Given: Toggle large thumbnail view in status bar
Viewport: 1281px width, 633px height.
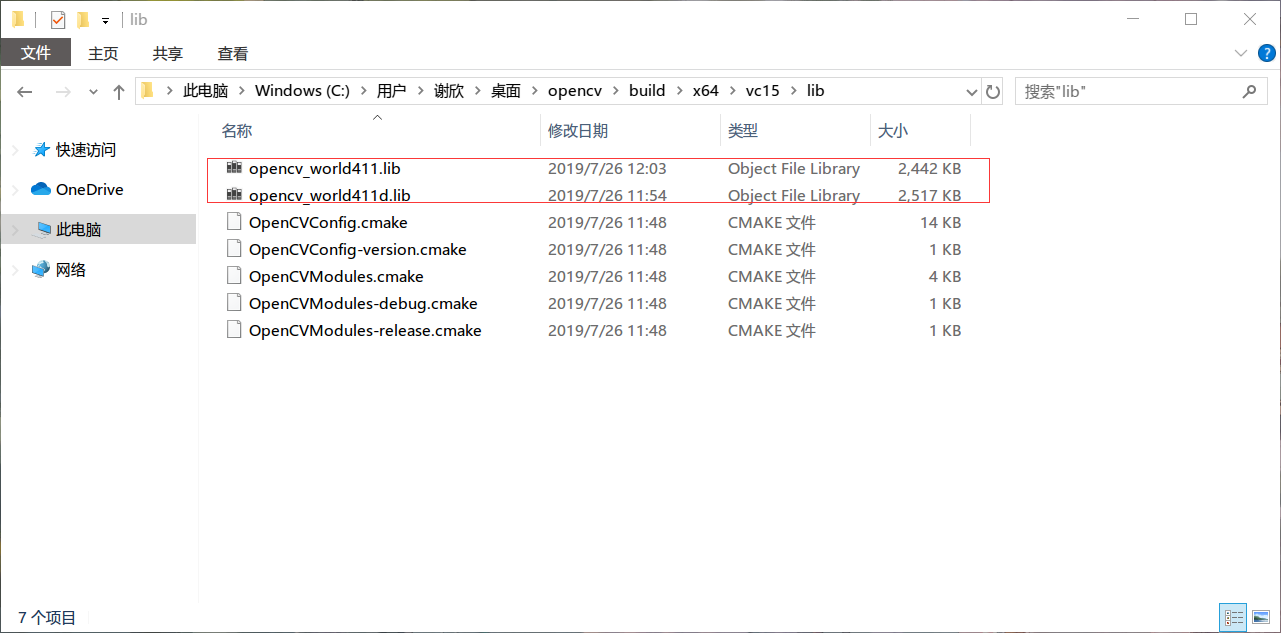Looking at the screenshot, I should click(1261, 617).
